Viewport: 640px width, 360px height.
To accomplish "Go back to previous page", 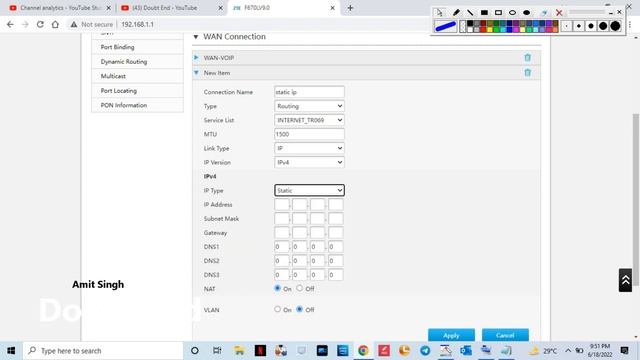I will click(x=10, y=24).
